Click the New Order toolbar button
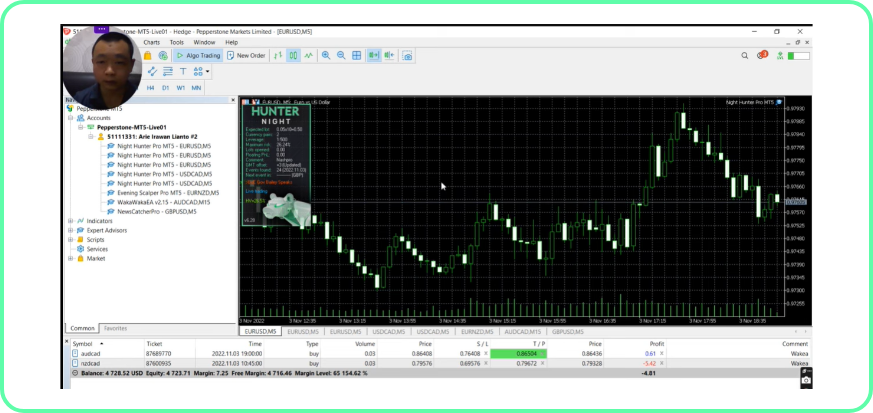The width and height of the screenshot is (873, 413). tap(247, 56)
